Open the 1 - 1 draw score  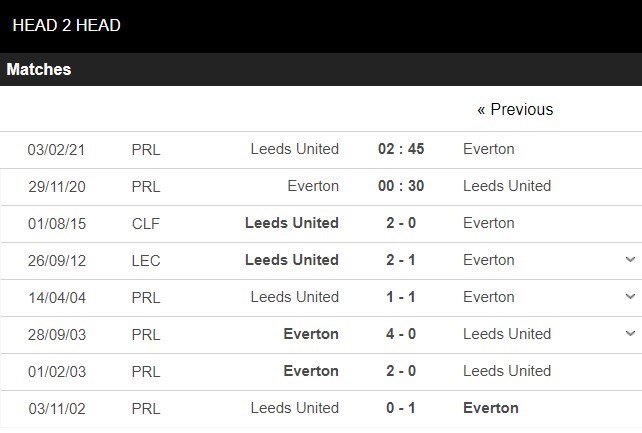pos(401,297)
